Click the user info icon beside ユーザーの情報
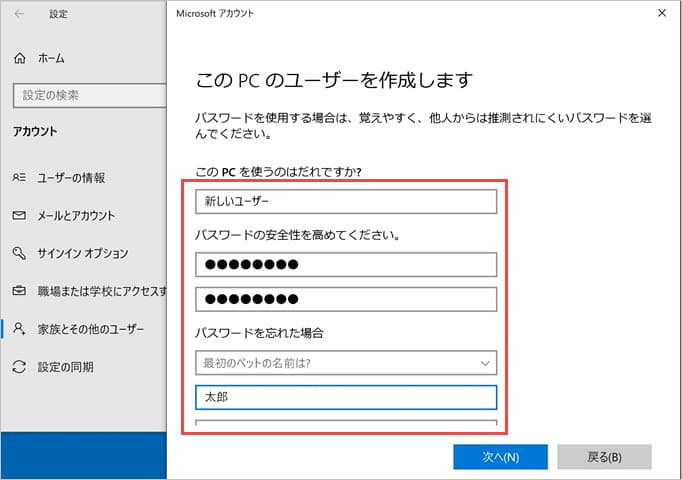The image size is (682, 480). click(19, 177)
